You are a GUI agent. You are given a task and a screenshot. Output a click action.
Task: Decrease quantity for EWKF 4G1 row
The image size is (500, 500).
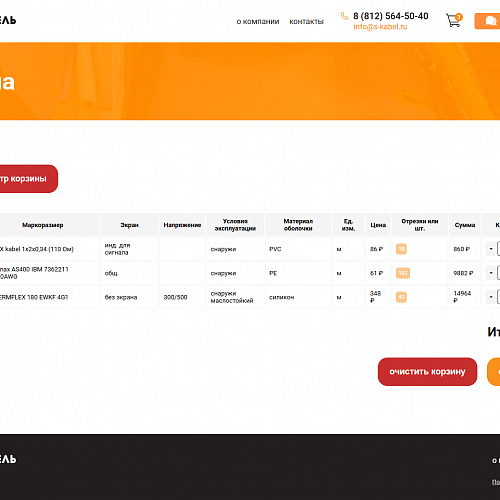(x=491, y=297)
